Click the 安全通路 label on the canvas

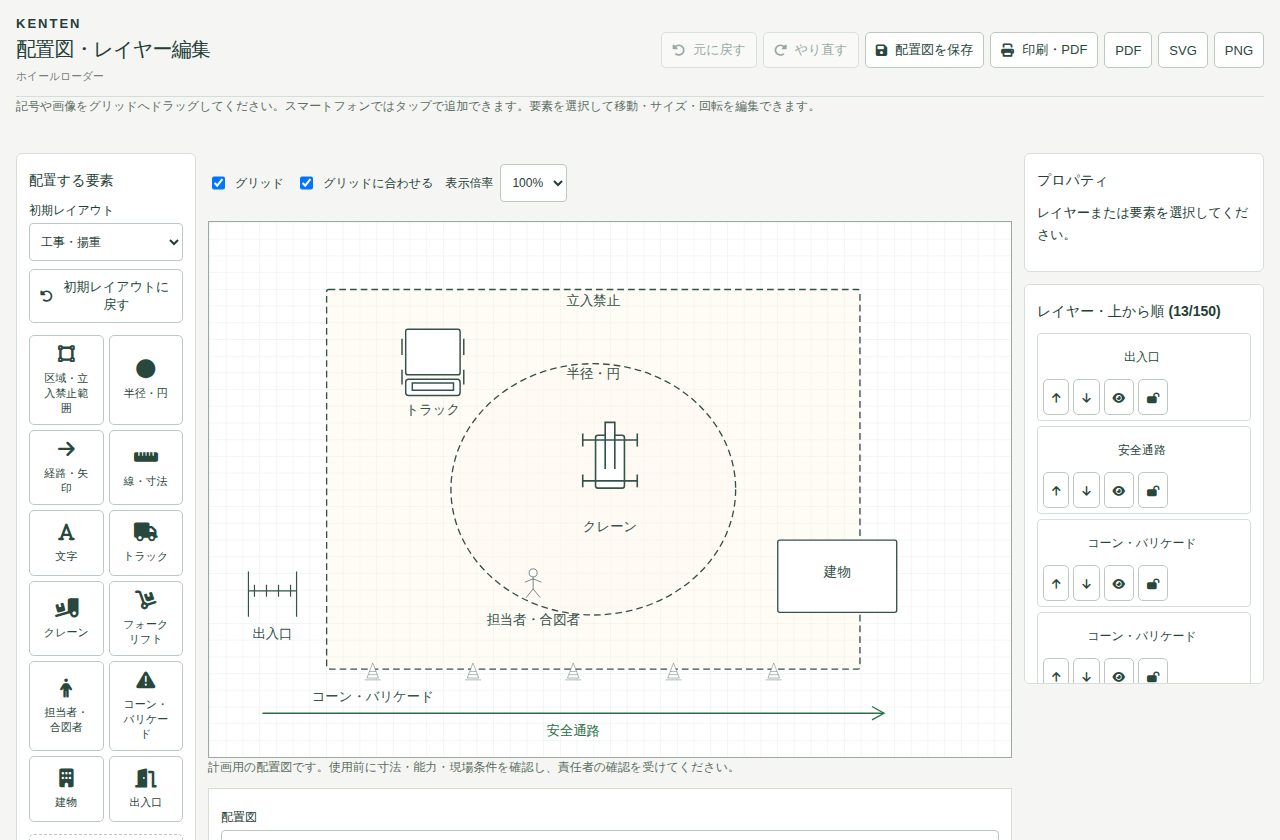coord(573,730)
